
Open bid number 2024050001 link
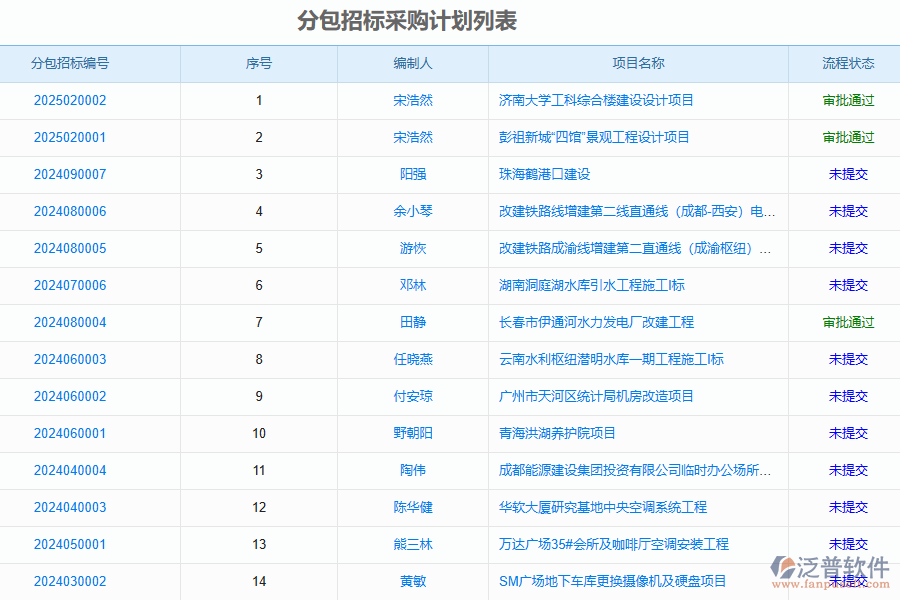pos(70,544)
